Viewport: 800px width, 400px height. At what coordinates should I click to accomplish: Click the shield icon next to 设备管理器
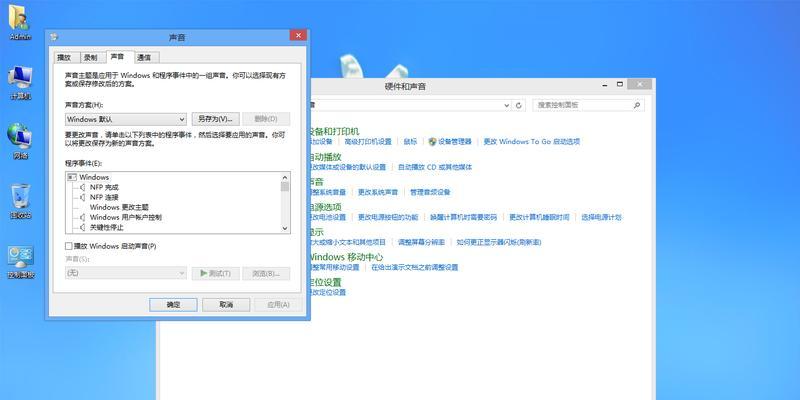(432, 141)
